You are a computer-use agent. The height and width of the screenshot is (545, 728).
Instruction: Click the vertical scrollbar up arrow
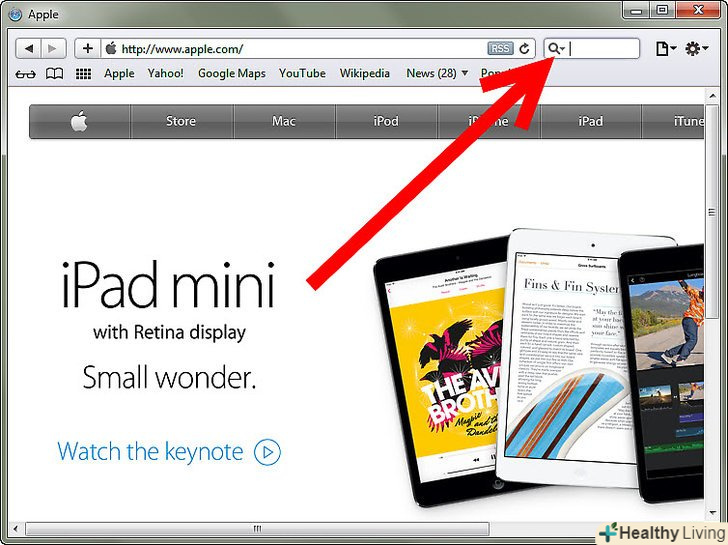tap(712, 96)
